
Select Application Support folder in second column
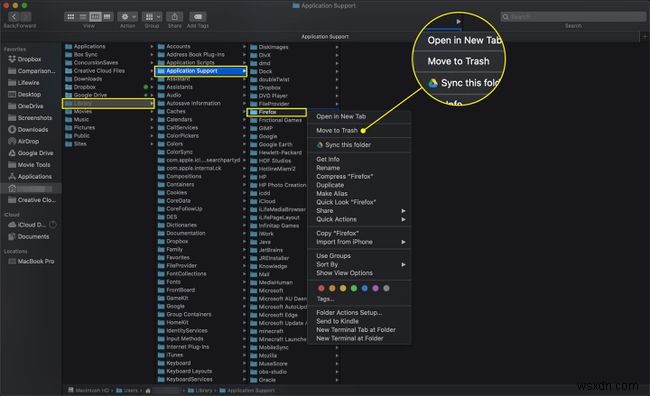pyautogui.click(x=201, y=71)
